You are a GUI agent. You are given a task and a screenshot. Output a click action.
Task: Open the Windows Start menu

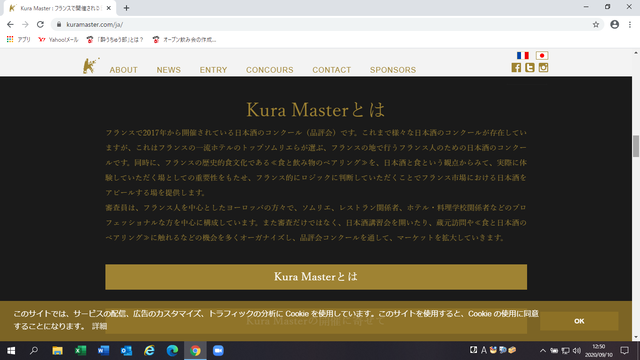click(11, 351)
